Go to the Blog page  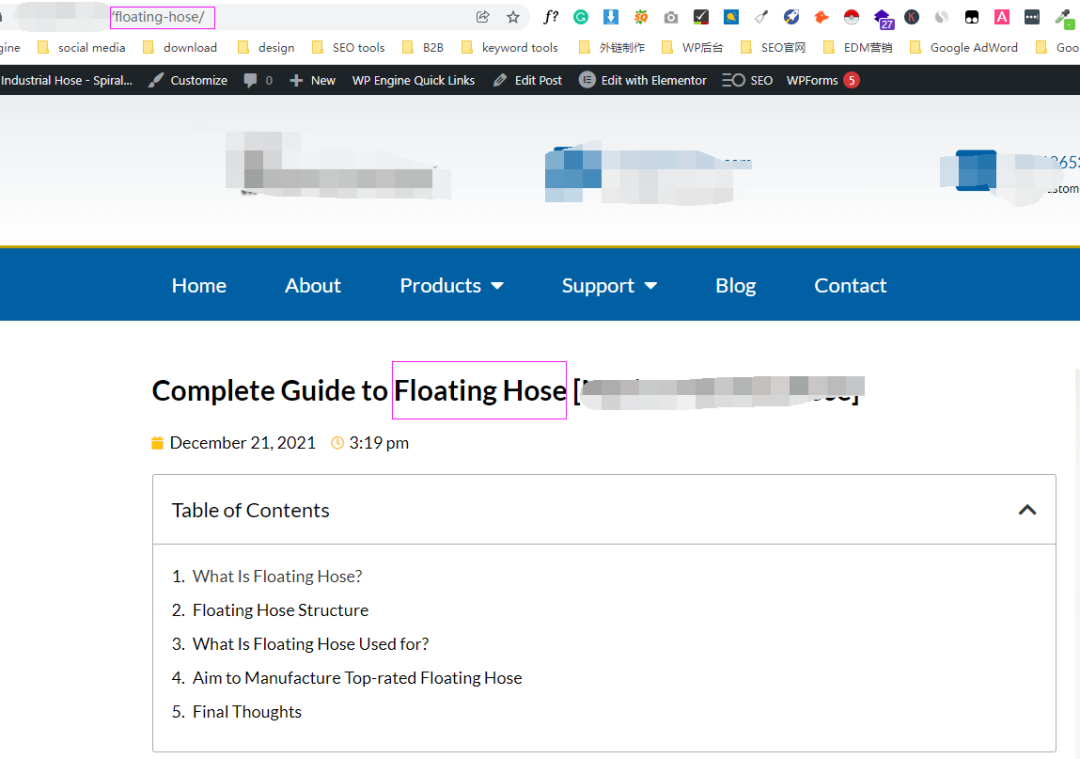pos(735,286)
